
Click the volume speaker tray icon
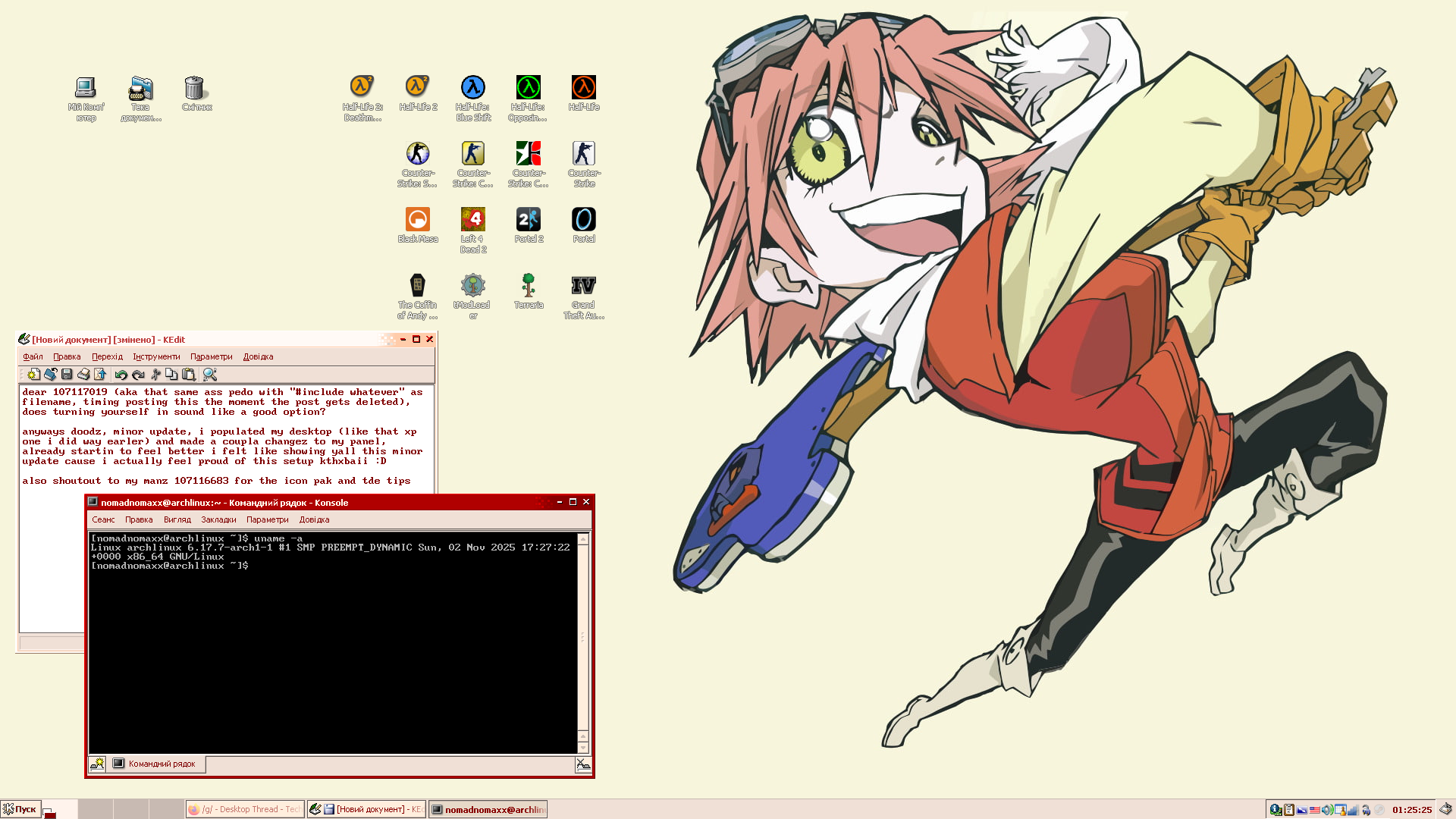click(x=1328, y=810)
